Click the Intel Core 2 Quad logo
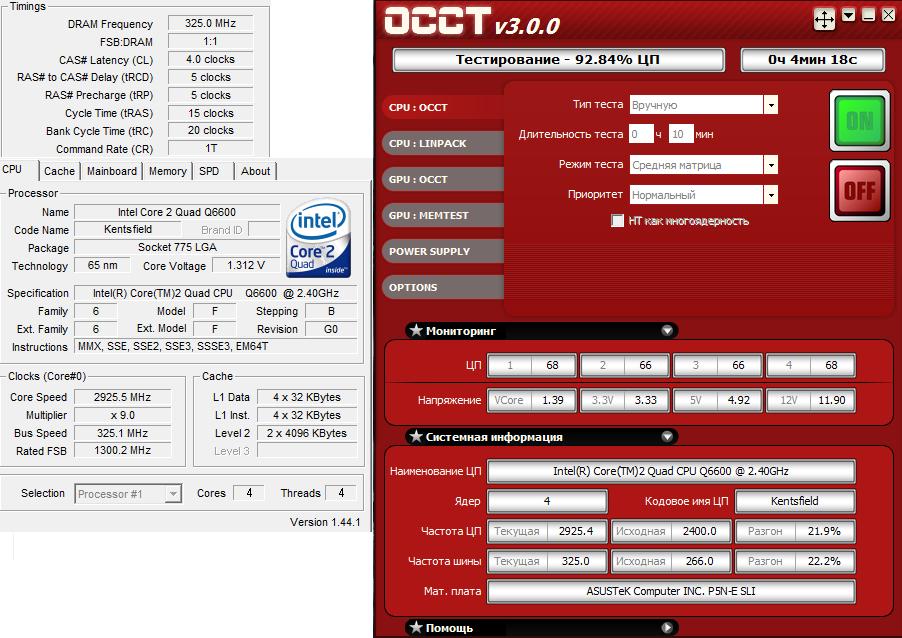This screenshot has height=638, width=902. [318, 240]
